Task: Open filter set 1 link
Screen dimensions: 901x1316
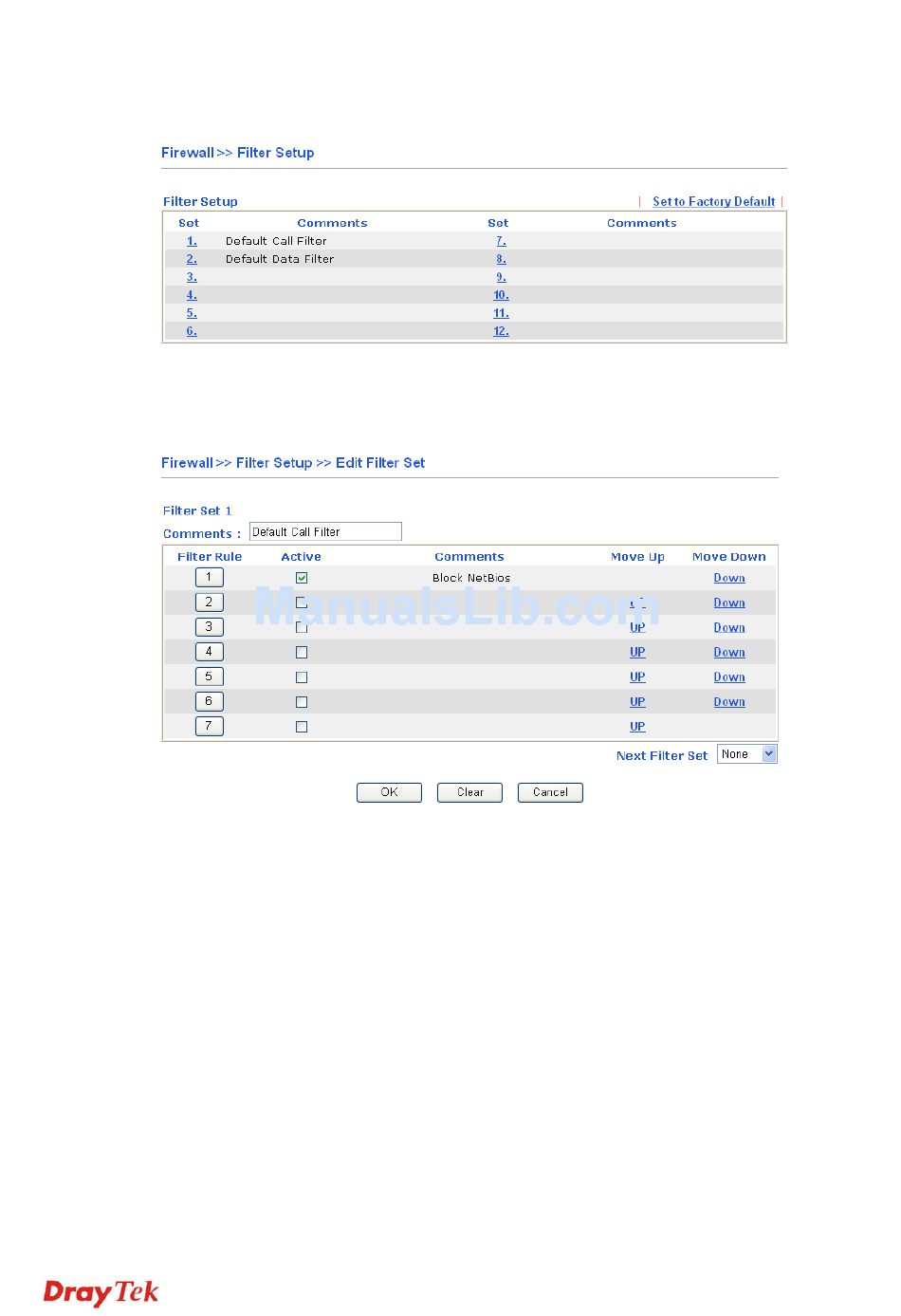Action: coord(192,241)
